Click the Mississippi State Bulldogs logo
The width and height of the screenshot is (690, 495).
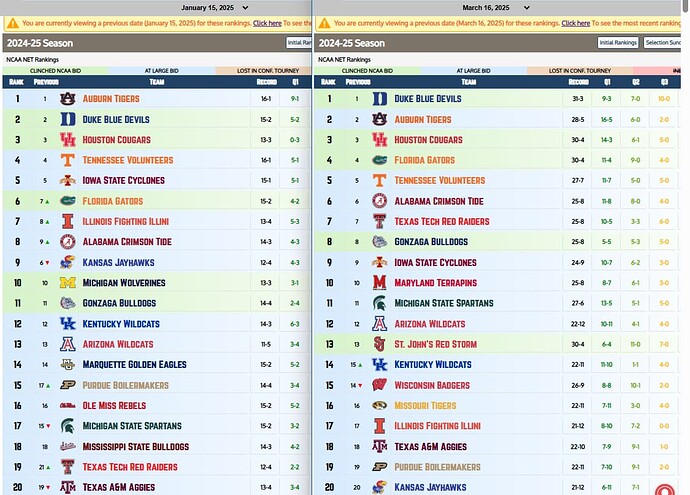[67, 446]
